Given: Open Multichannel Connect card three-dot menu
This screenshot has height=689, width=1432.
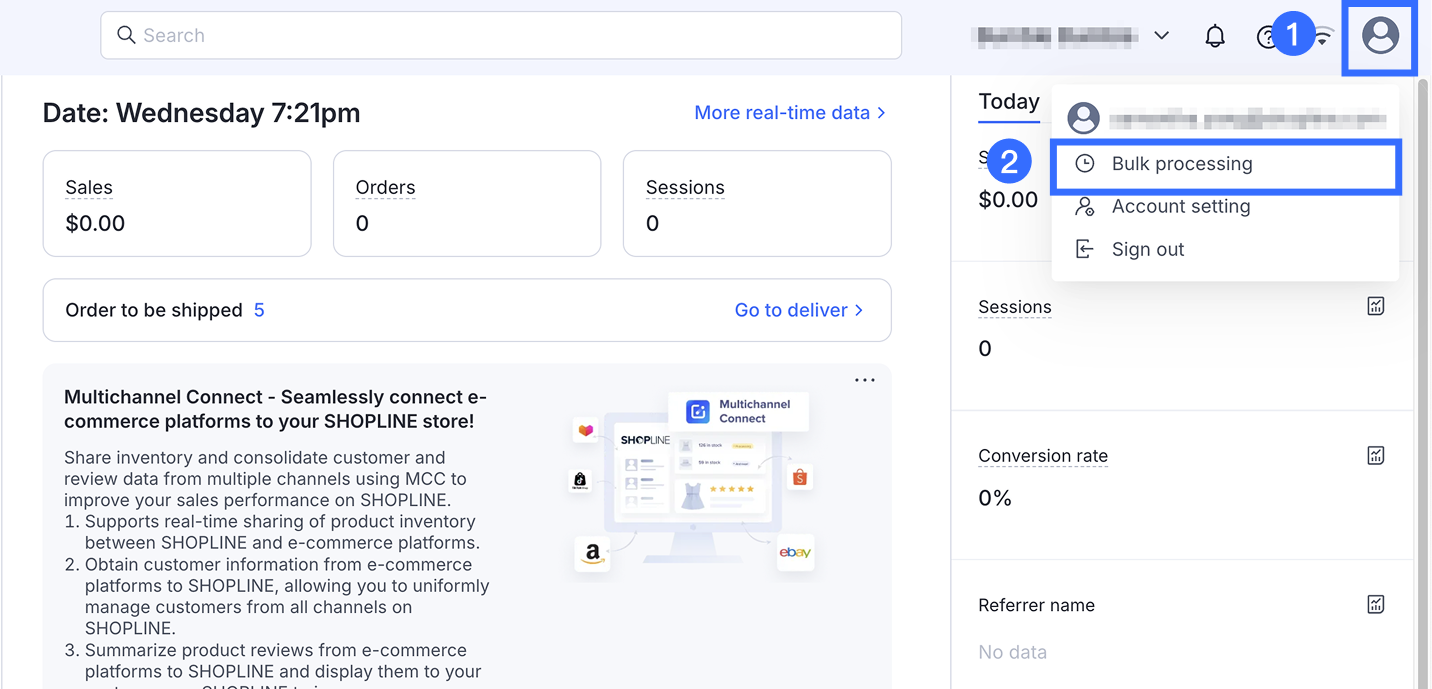Looking at the screenshot, I should point(865,380).
